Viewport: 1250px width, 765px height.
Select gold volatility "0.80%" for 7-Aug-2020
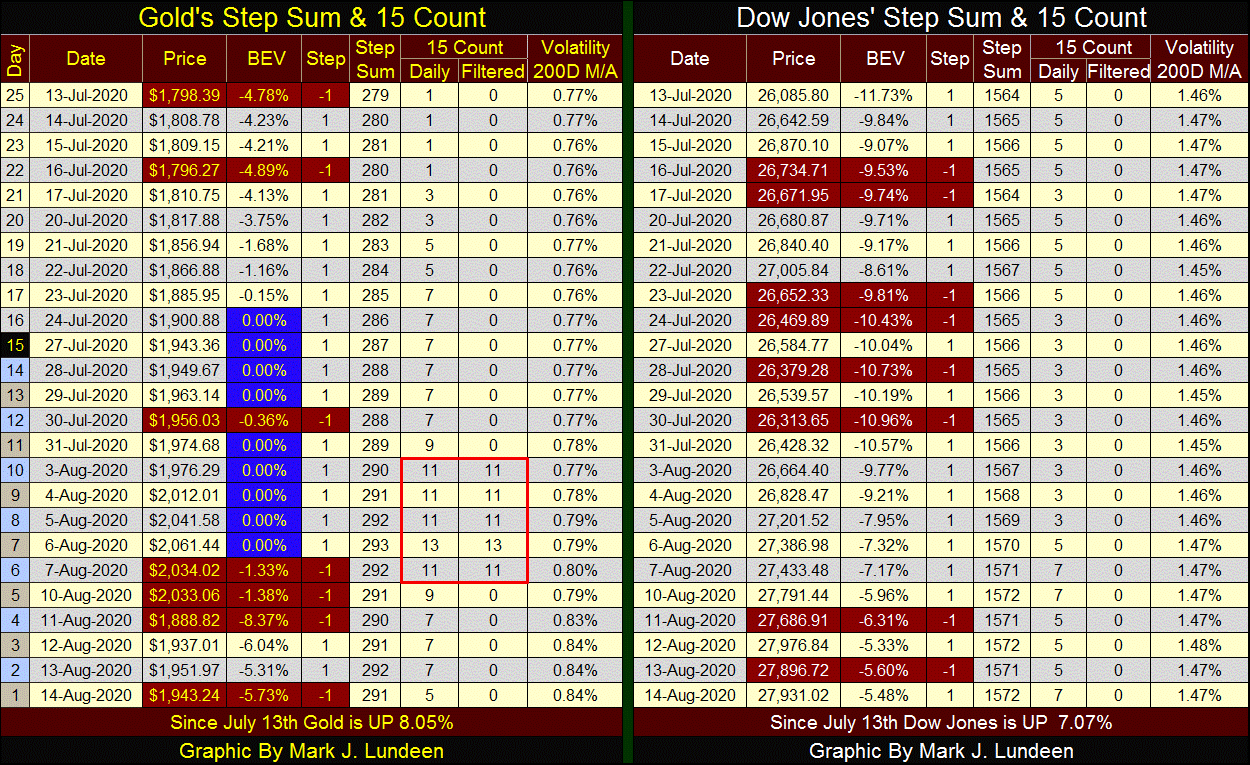click(x=575, y=570)
